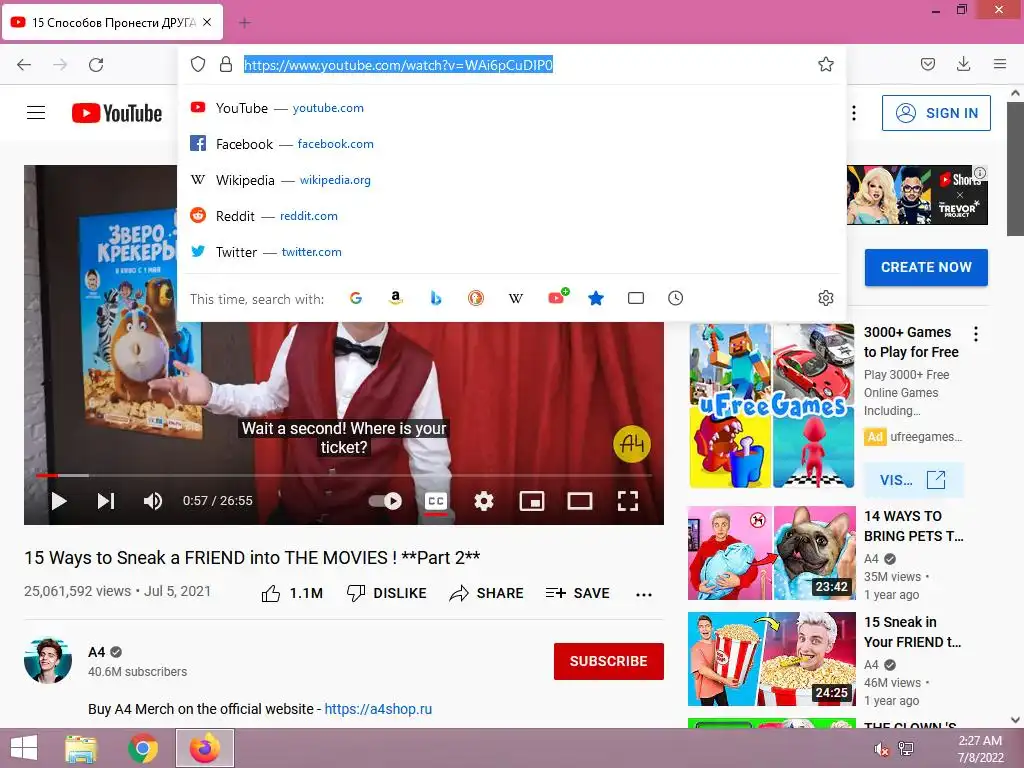The height and width of the screenshot is (768, 1024).
Task: Click the muted speaker tray icon
Action: pyautogui.click(x=881, y=748)
